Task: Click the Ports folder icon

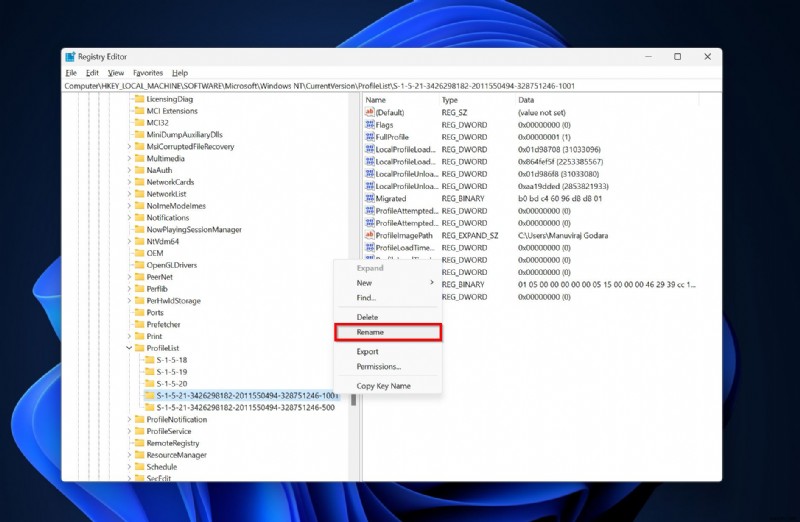Action: tap(139, 312)
